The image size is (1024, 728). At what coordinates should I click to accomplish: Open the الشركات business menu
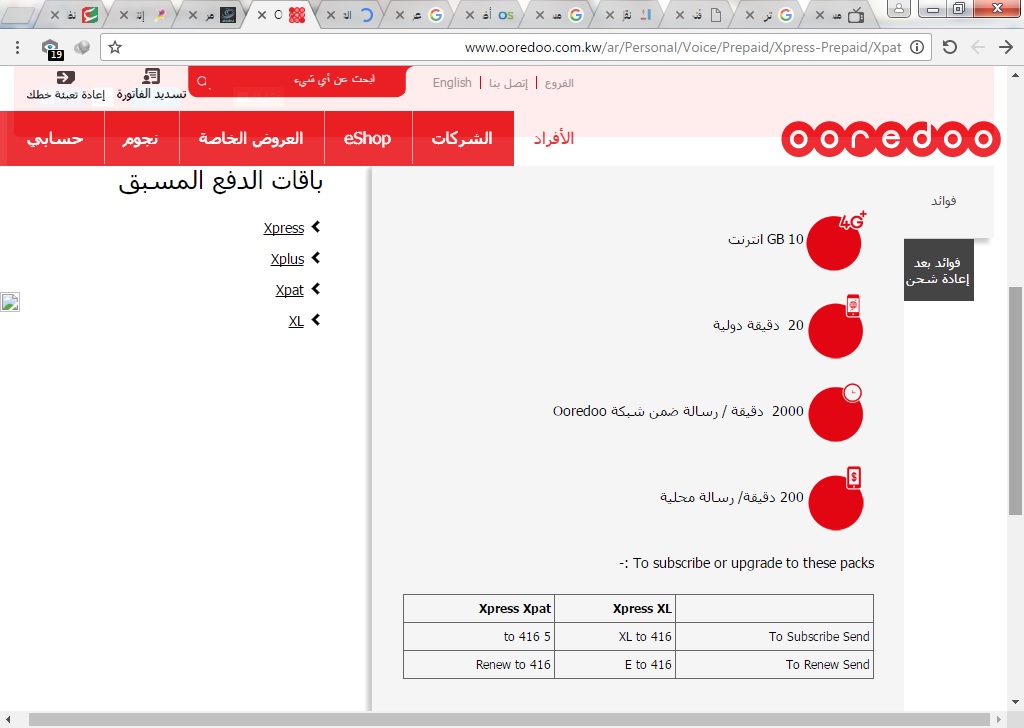462,138
